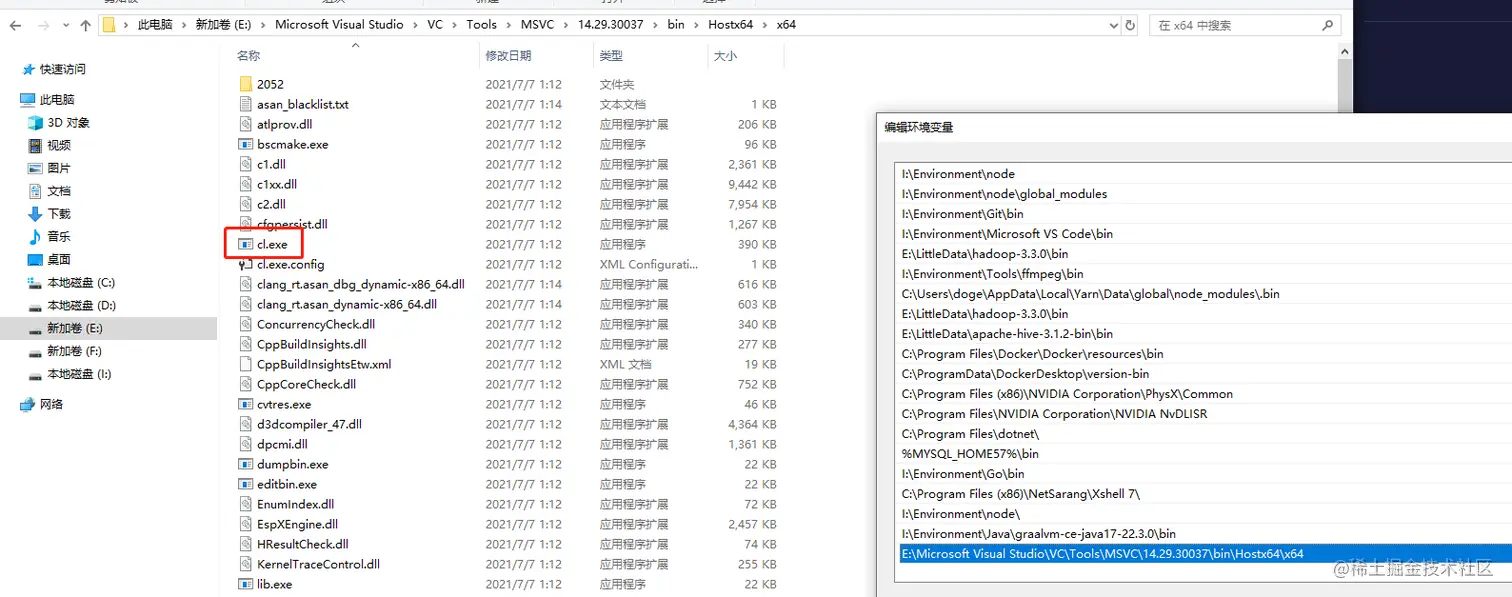This screenshot has width=1512, height=597.
Task: Navigate to Hostx64 via breadcrumb
Action: tap(733, 25)
